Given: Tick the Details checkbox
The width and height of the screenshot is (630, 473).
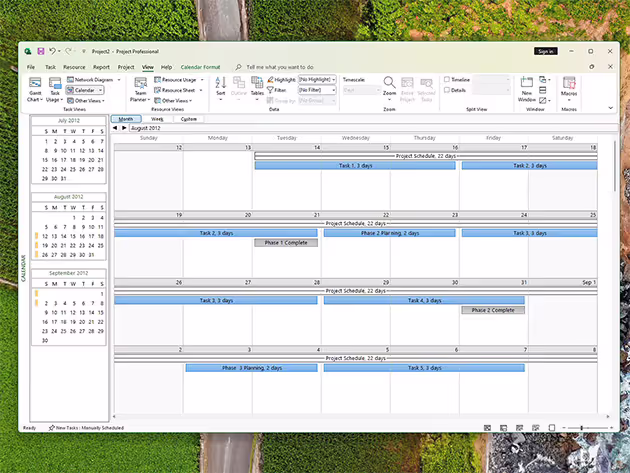Looking at the screenshot, I should point(447,90).
